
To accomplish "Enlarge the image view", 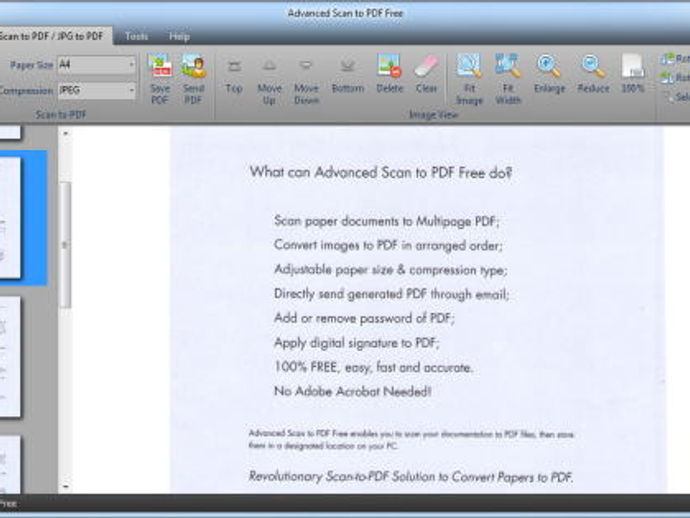I will tap(549, 73).
